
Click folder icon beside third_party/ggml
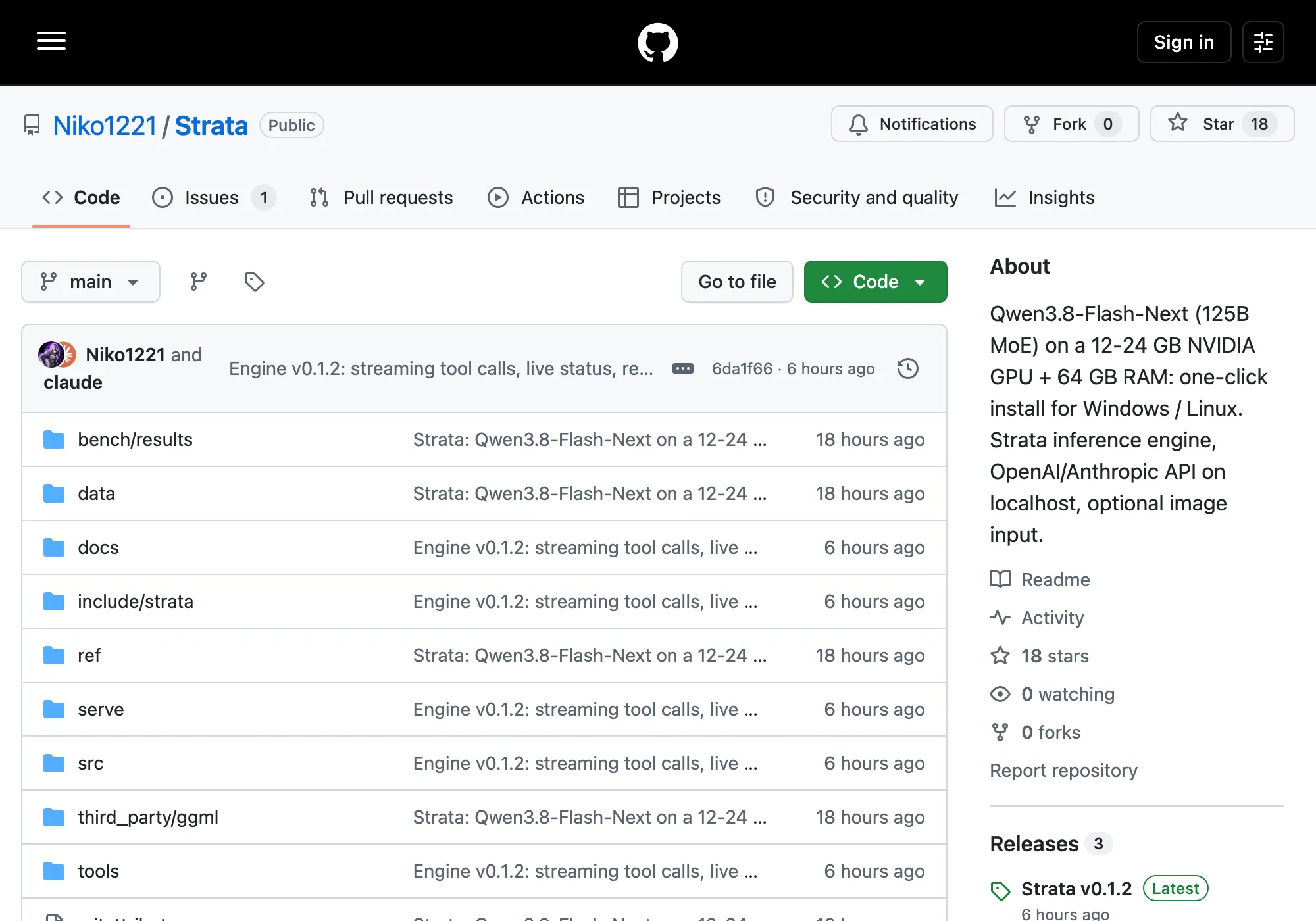54,817
